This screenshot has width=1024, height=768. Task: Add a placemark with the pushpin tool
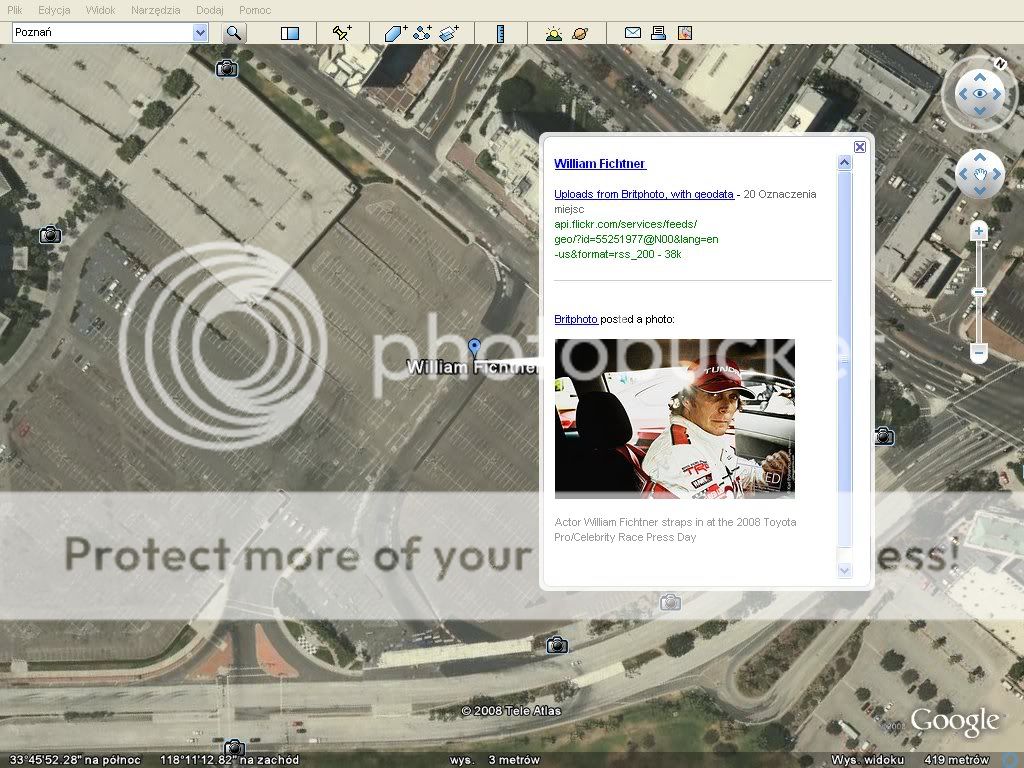pos(342,33)
